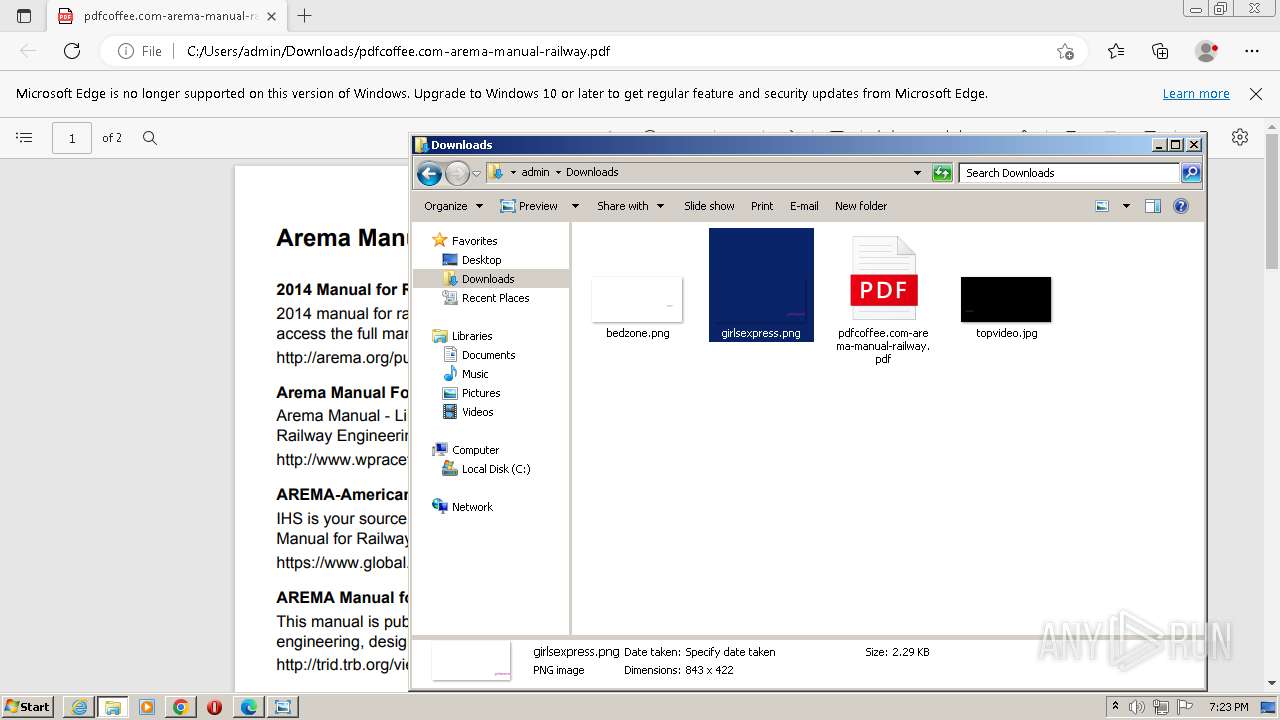Open Opera from the taskbar
This screenshot has height=720, width=1280.
coord(214,707)
